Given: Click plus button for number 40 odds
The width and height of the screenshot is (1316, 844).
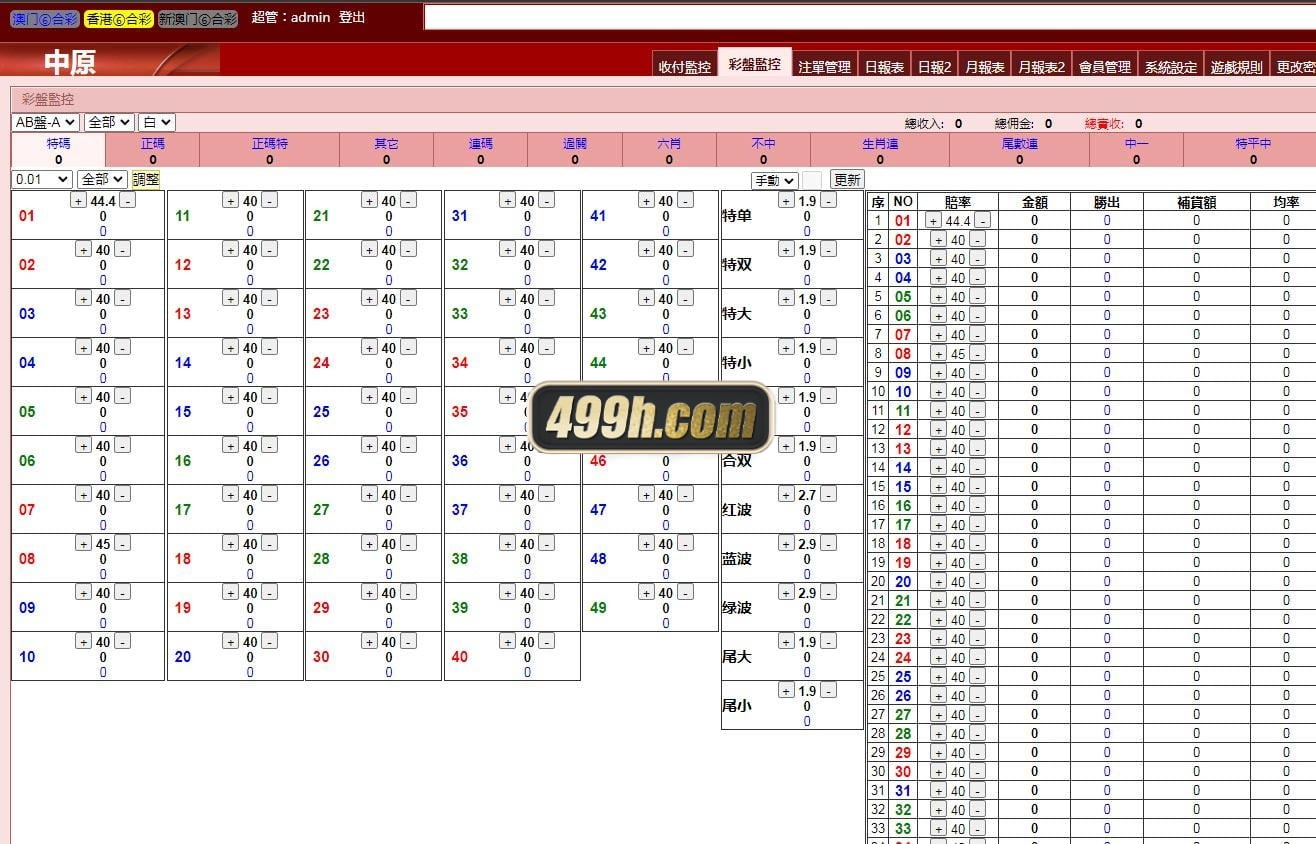Looking at the screenshot, I should [x=508, y=642].
